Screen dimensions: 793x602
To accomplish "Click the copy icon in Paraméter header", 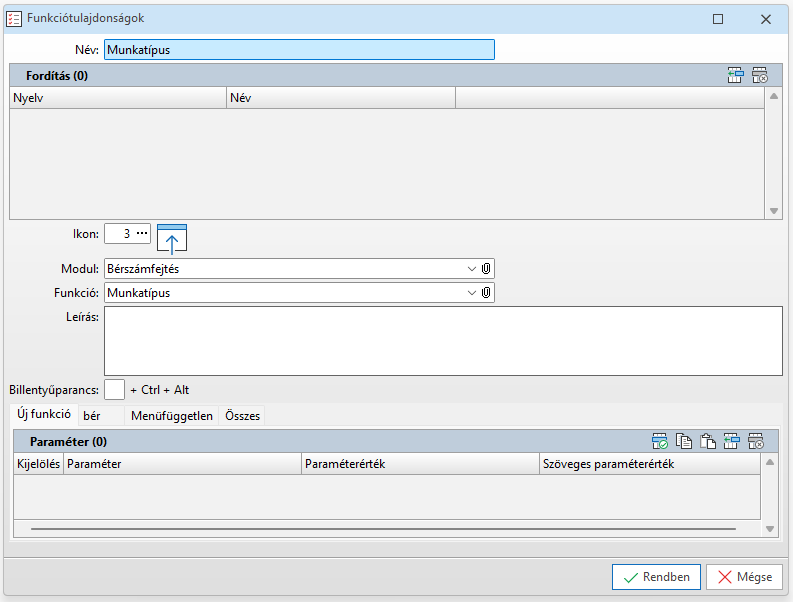I will tap(684, 441).
